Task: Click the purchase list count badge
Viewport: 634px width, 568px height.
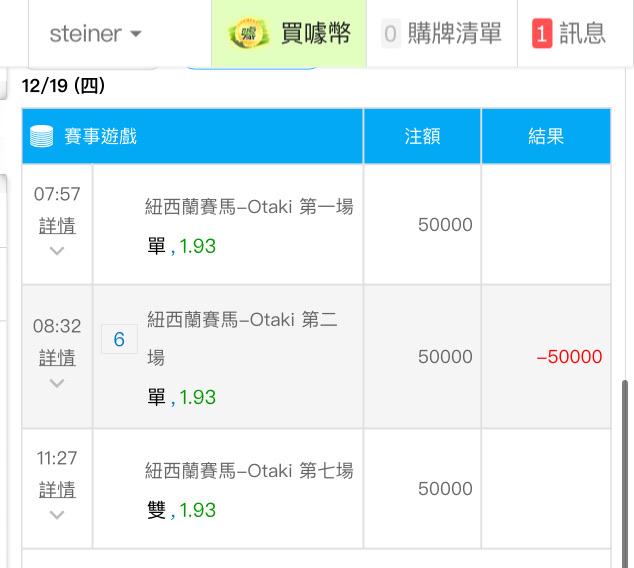Action: 390,33
